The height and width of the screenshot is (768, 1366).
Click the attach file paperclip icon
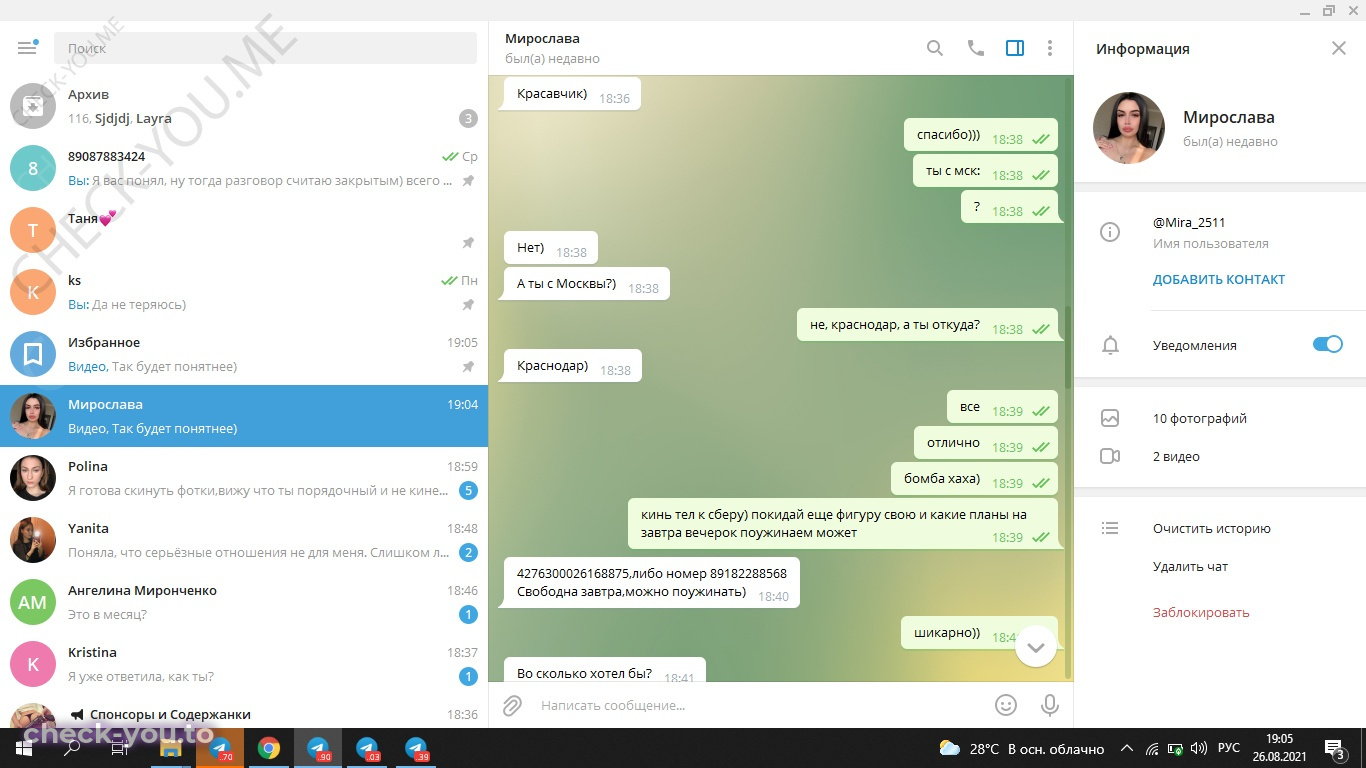coord(512,705)
